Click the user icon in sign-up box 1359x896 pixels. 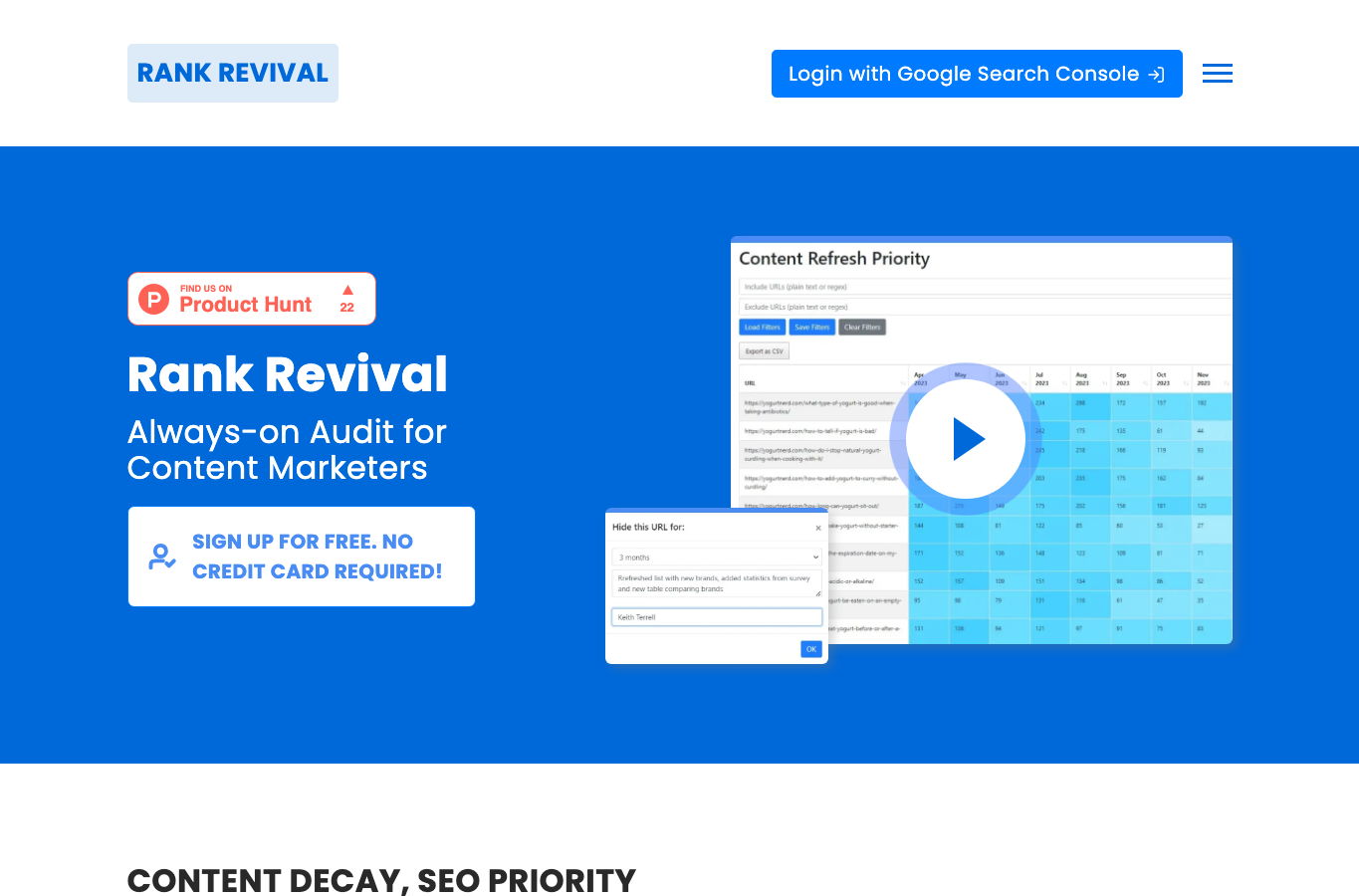[x=162, y=557]
